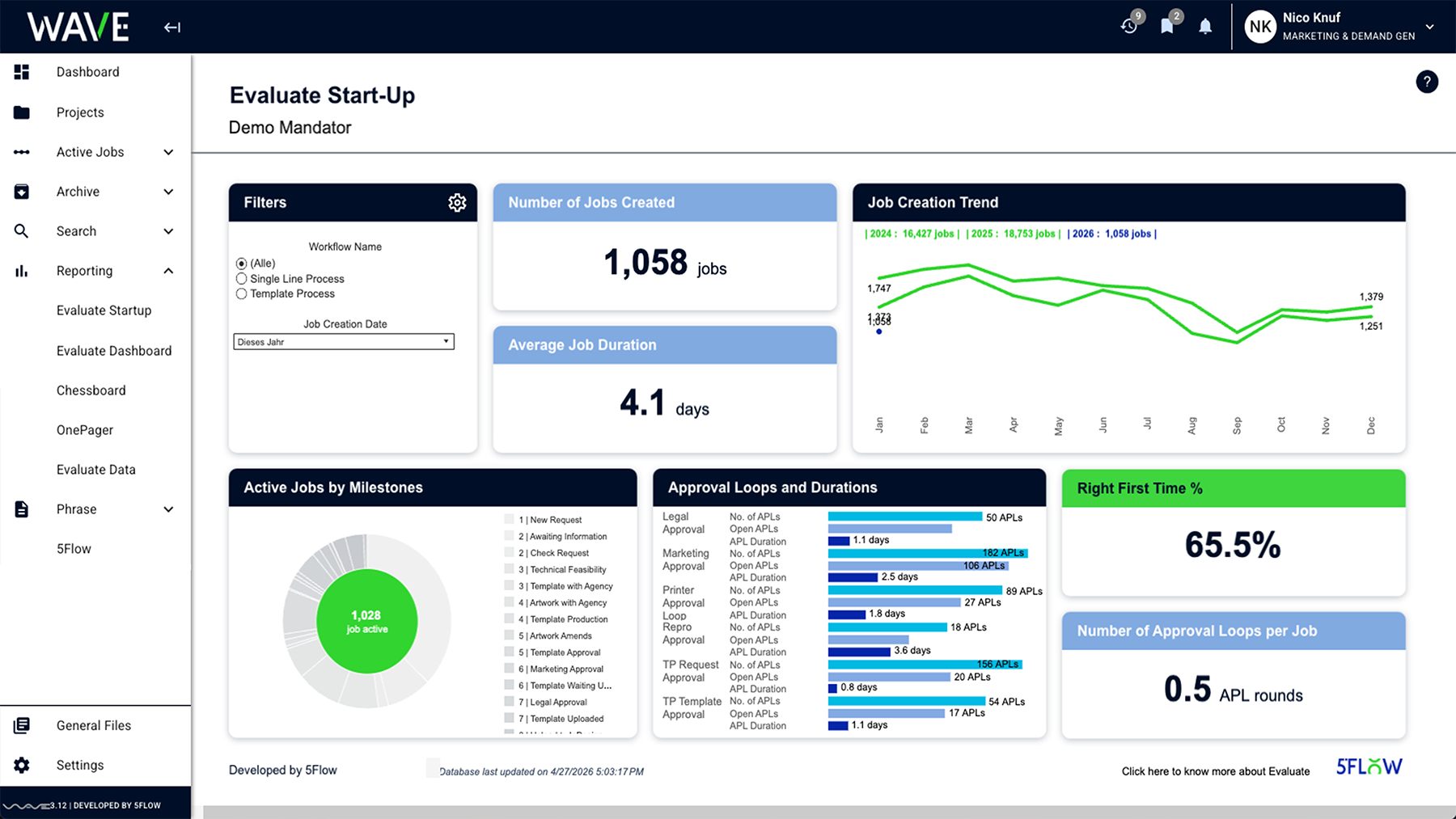Open the history clock icon with badge 9
This screenshot has width=1456, height=819.
(1129, 26)
